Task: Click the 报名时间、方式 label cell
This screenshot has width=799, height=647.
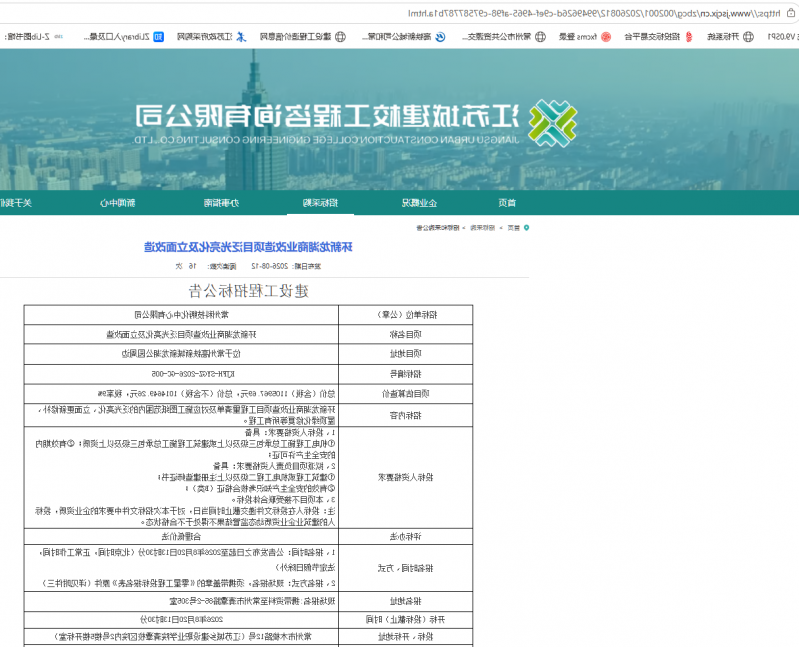Action: coord(406,568)
